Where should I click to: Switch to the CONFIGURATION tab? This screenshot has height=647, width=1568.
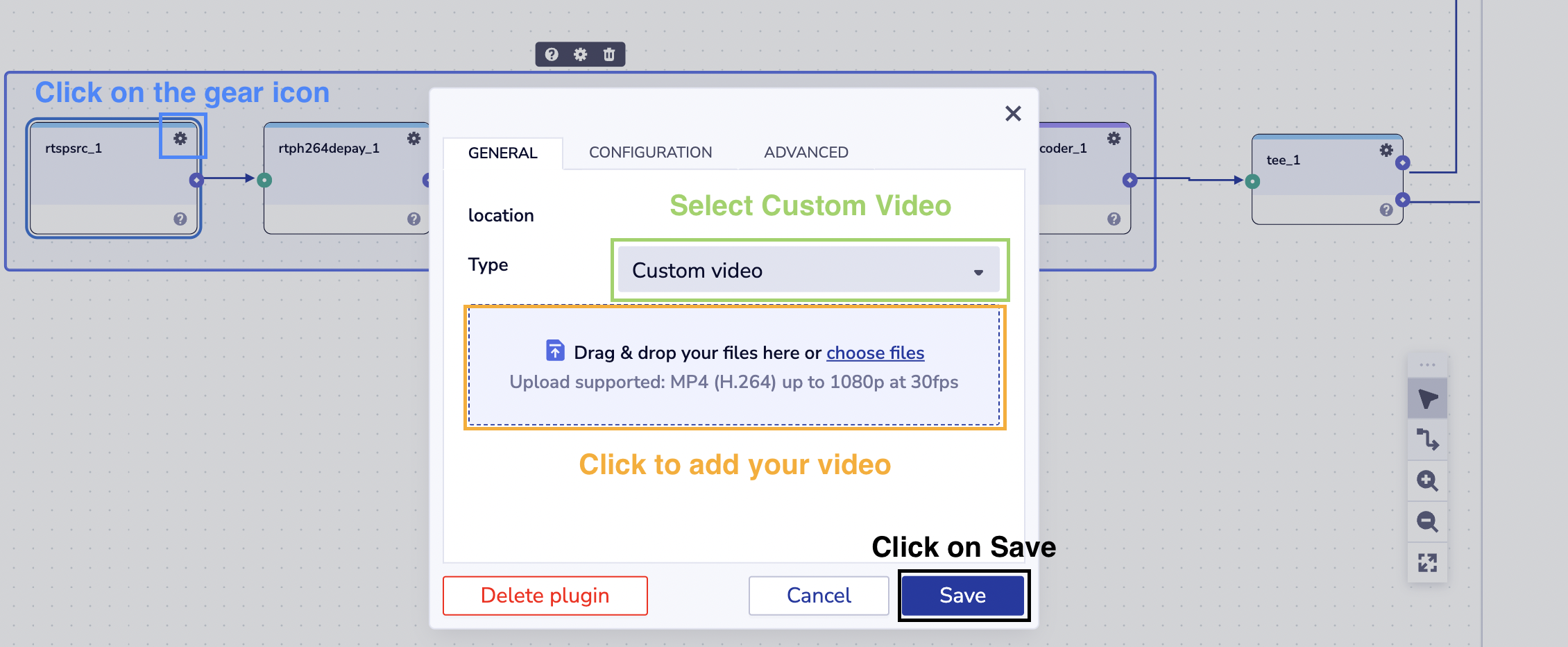click(650, 152)
